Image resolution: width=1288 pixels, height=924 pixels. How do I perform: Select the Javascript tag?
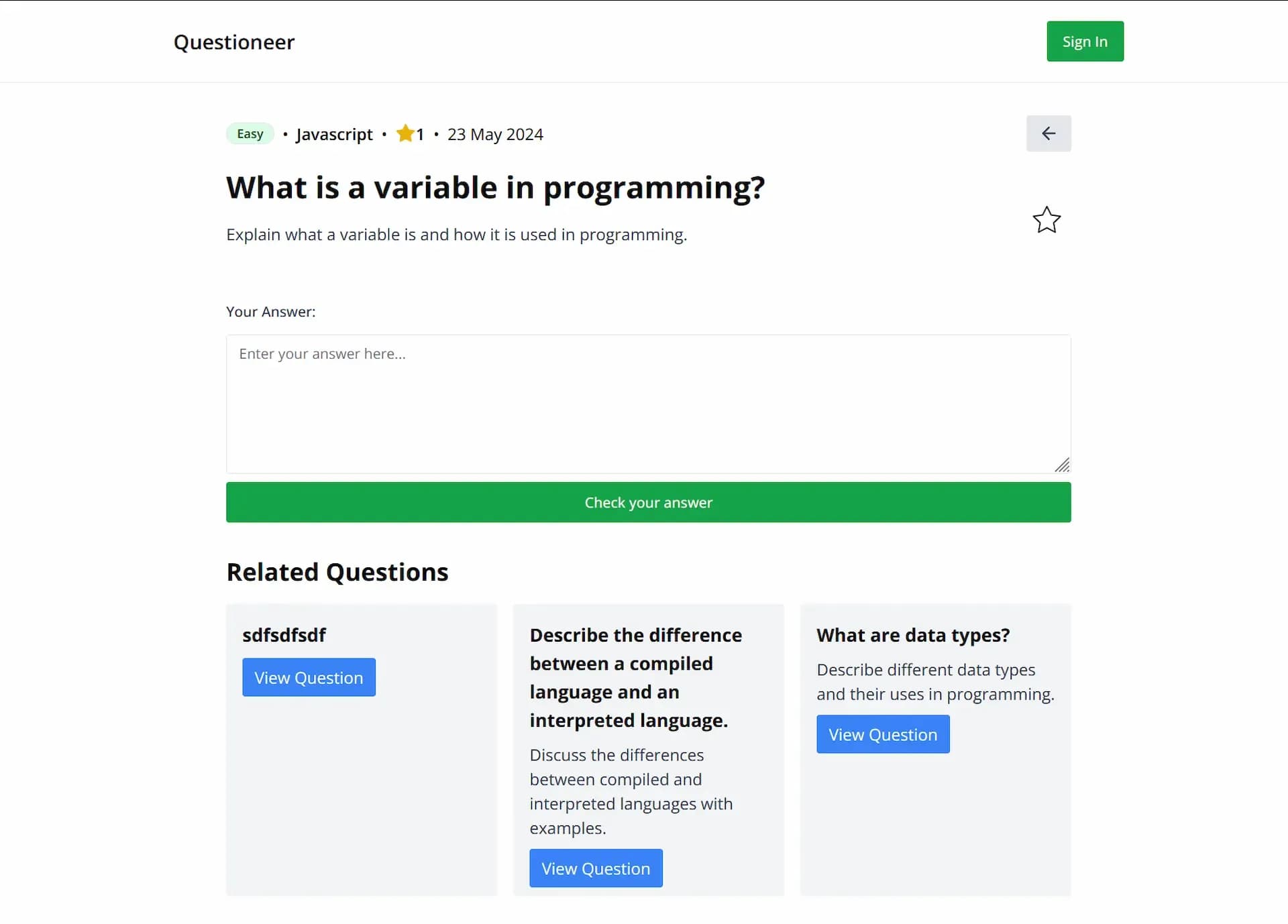[333, 134]
